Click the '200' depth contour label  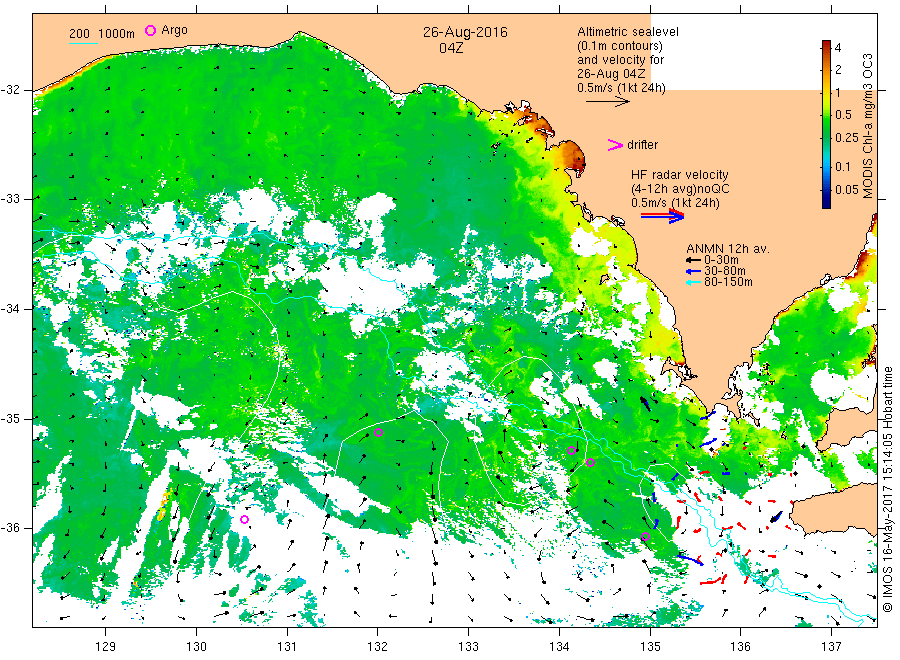79,34
